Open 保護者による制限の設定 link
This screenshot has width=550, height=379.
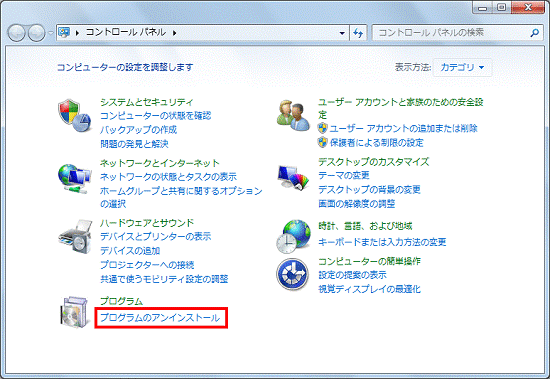point(376,142)
